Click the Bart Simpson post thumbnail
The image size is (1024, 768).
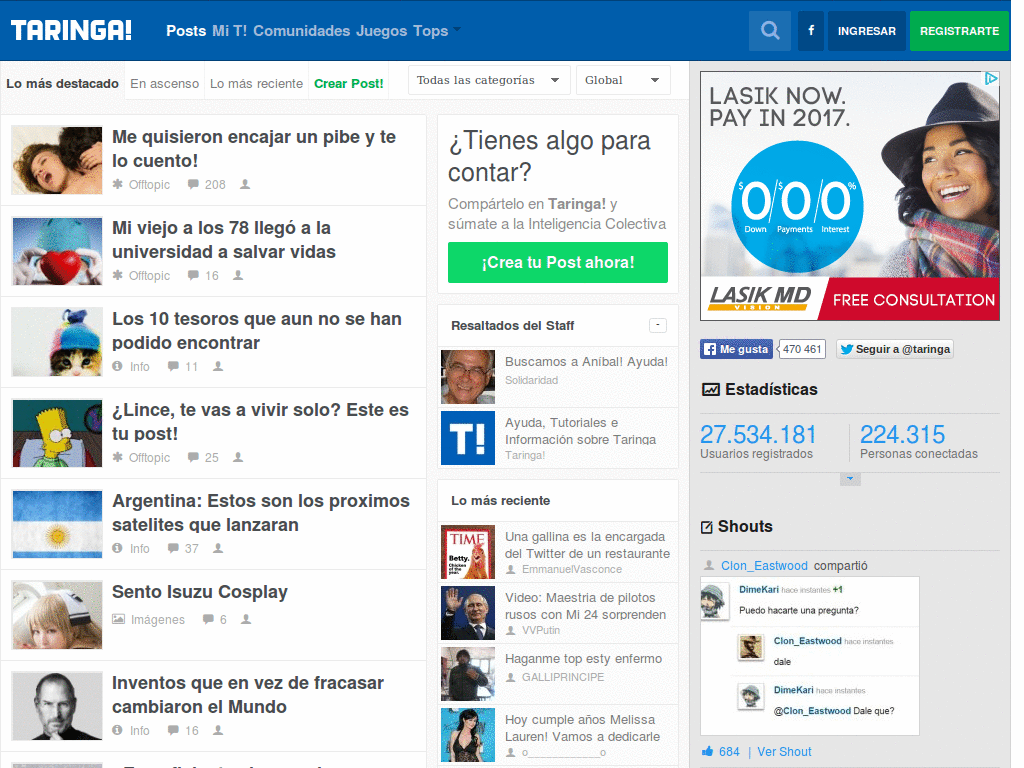[x=57, y=433]
